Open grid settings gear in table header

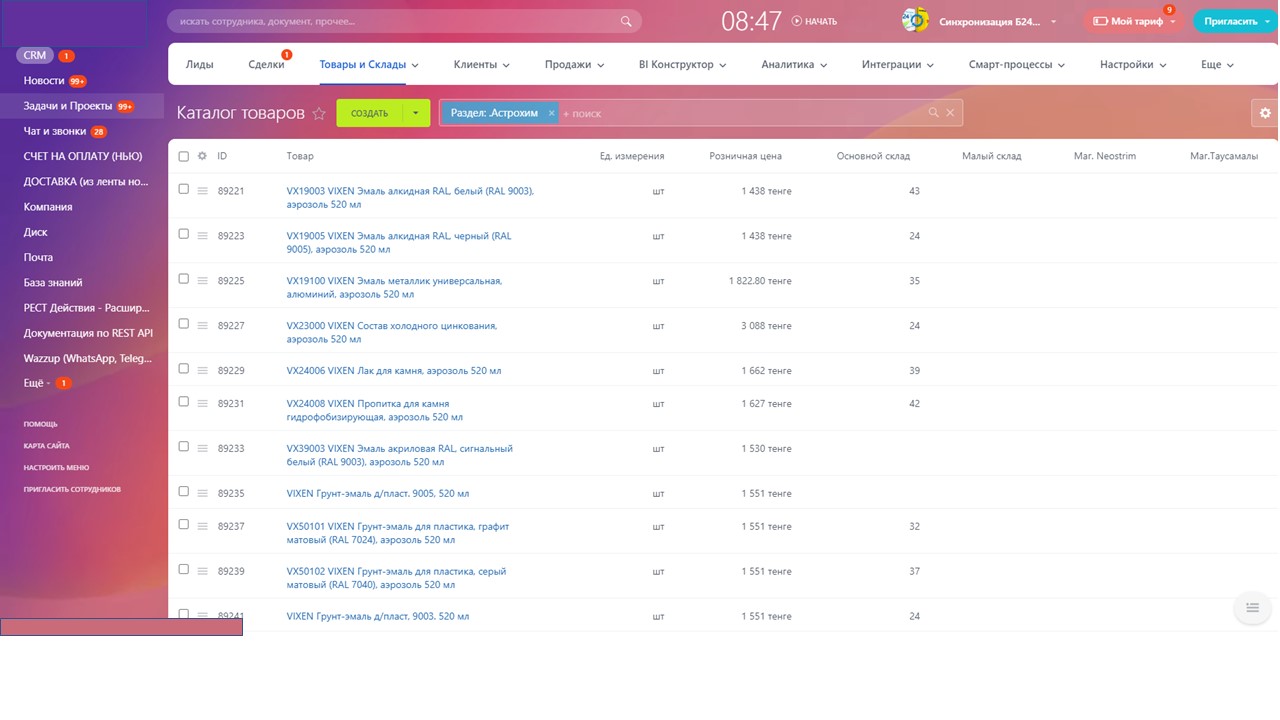[x=202, y=156]
